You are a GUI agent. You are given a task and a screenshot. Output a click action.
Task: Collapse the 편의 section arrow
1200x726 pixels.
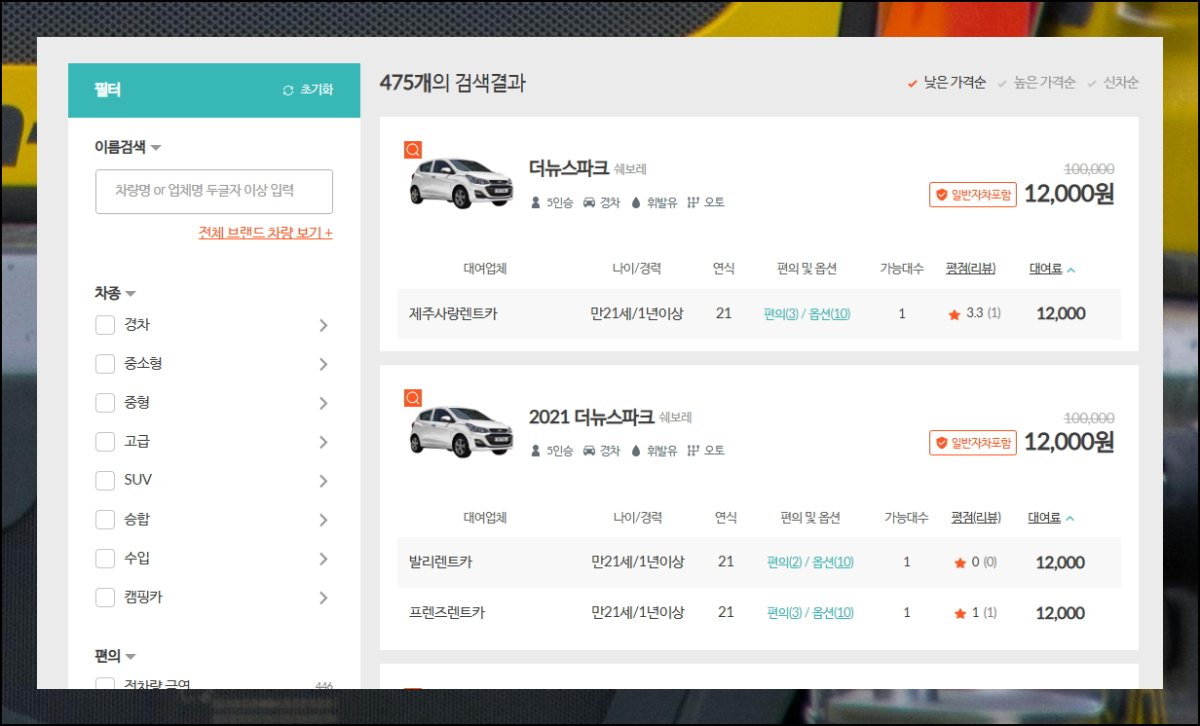130,657
